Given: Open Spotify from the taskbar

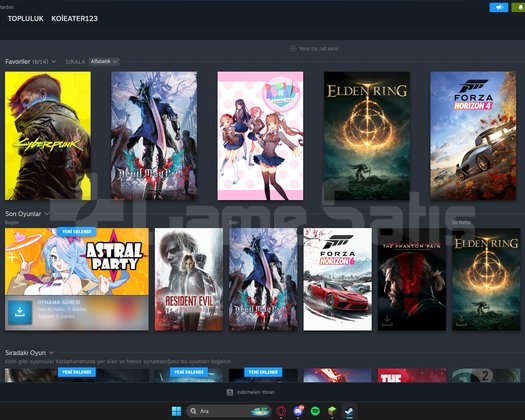Looking at the screenshot, I should [315, 411].
